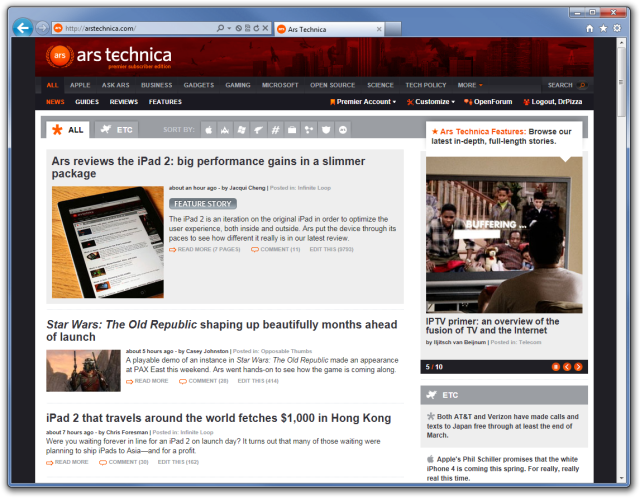Click the page scrollbar down arrow
Viewport: 640px width, 498px height.
tap(621, 478)
